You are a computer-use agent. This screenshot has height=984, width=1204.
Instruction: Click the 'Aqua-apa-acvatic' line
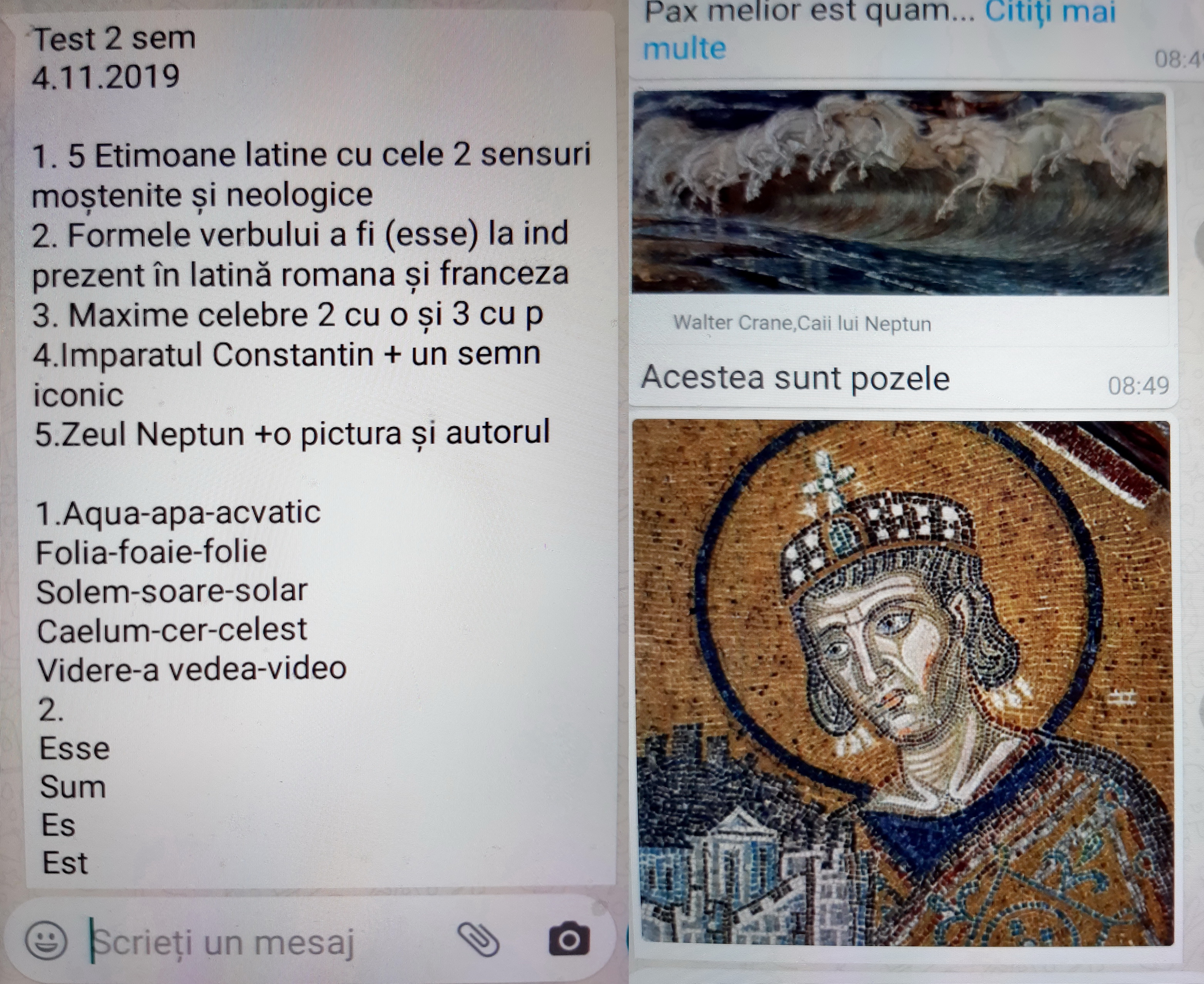(x=178, y=513)
